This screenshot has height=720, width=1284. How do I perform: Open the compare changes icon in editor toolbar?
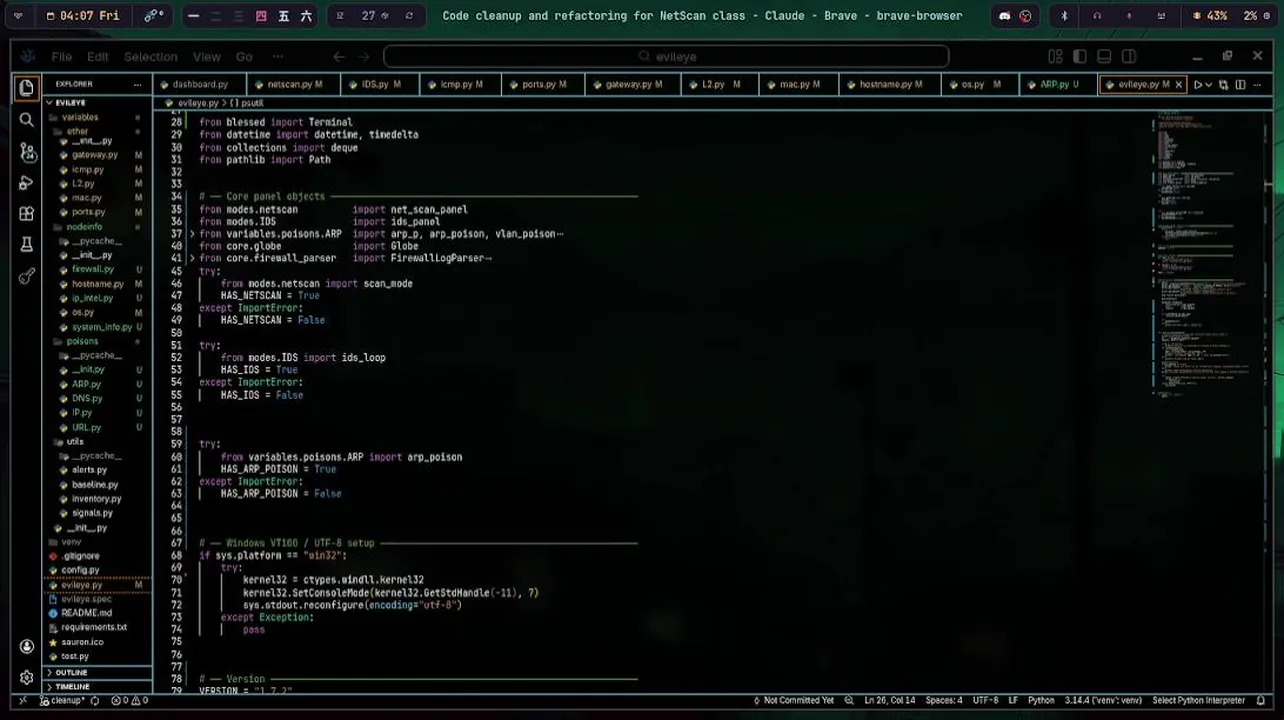[1223, 85]
